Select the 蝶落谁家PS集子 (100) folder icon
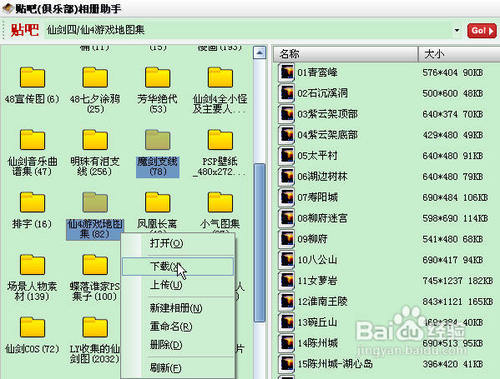Viewport: 500px width, 379px height. click(x=95, y=265)
